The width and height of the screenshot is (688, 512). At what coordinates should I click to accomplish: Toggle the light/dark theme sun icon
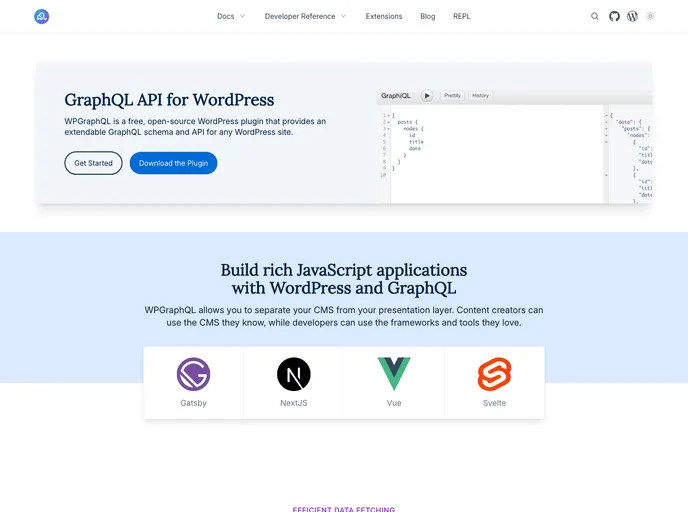click(x=650, y=16)
